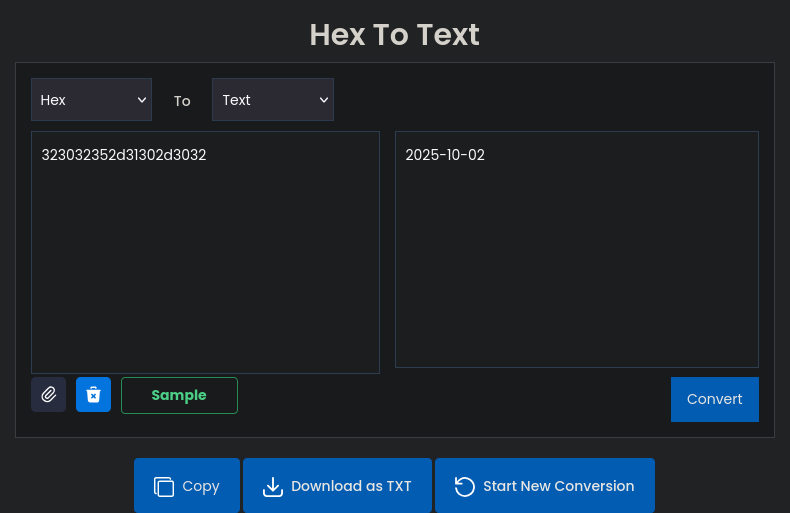Click the trash icon to clear input
The image size is (790, 513).
tap(93, 395)
